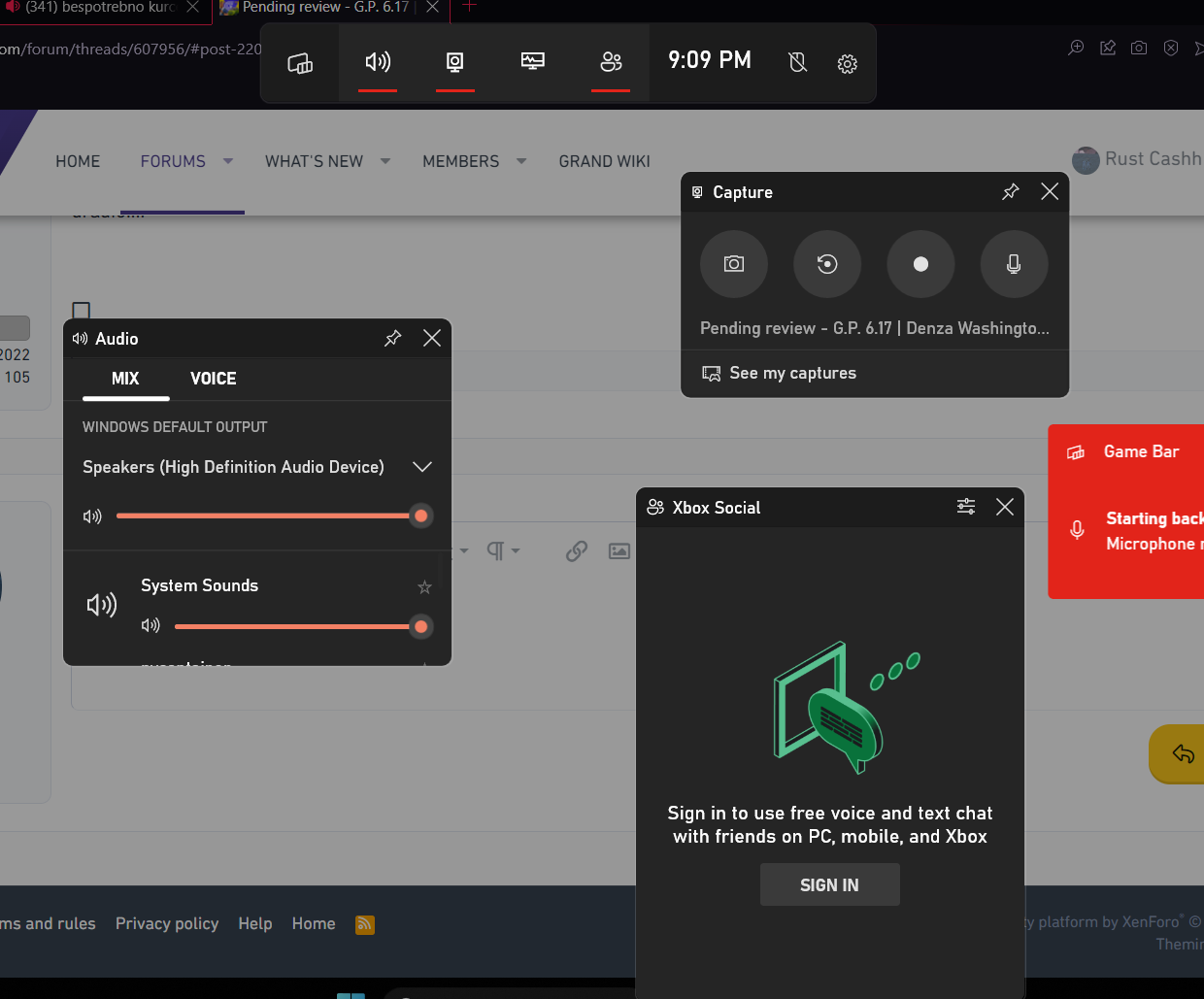Screen dimensions: 1204x999
Task: Open the paragraph format dropdown in editor
Action: tap(503, 551)
